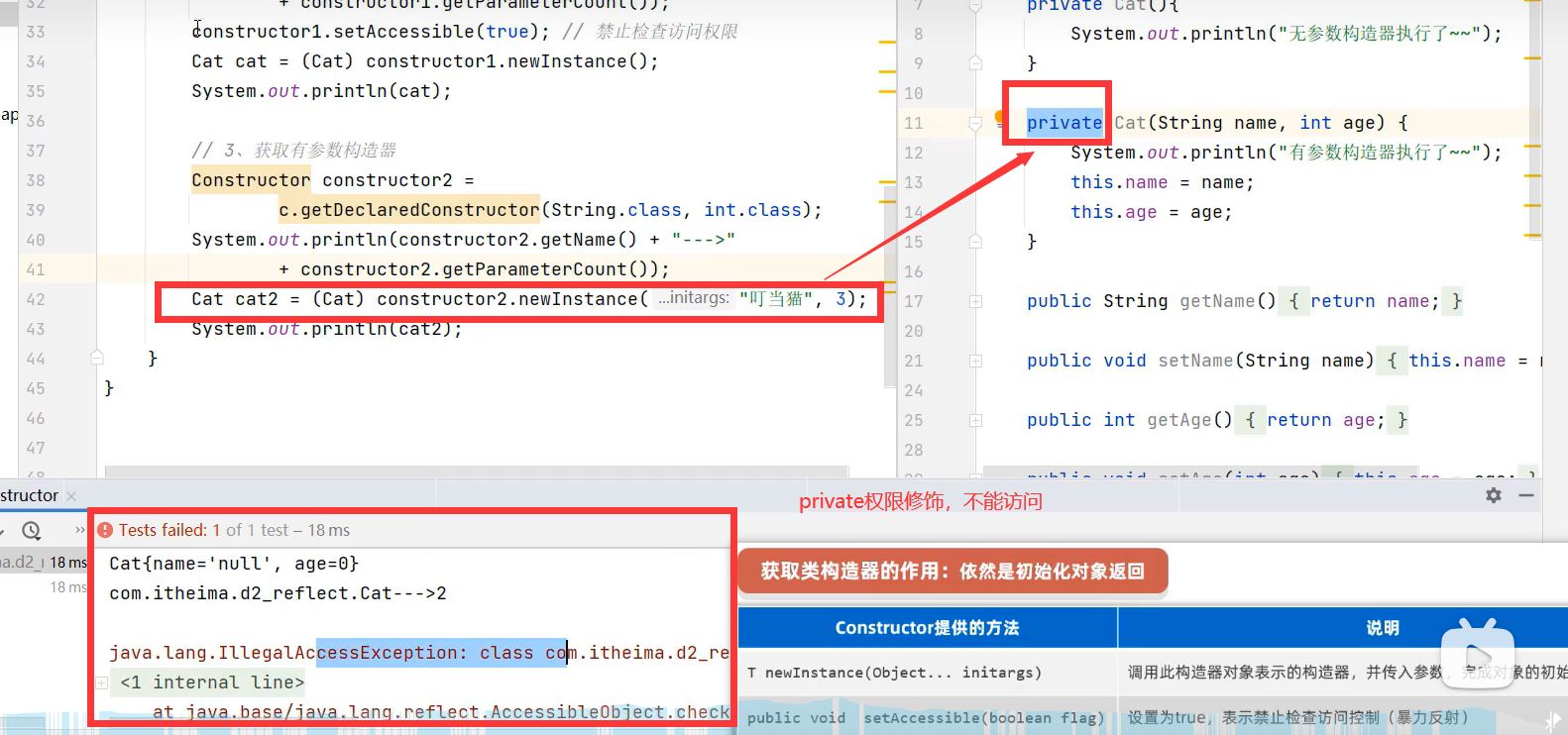Click 'Constructor' type name on line 38
Screen dimensions: 1568x735
point(251,180)
